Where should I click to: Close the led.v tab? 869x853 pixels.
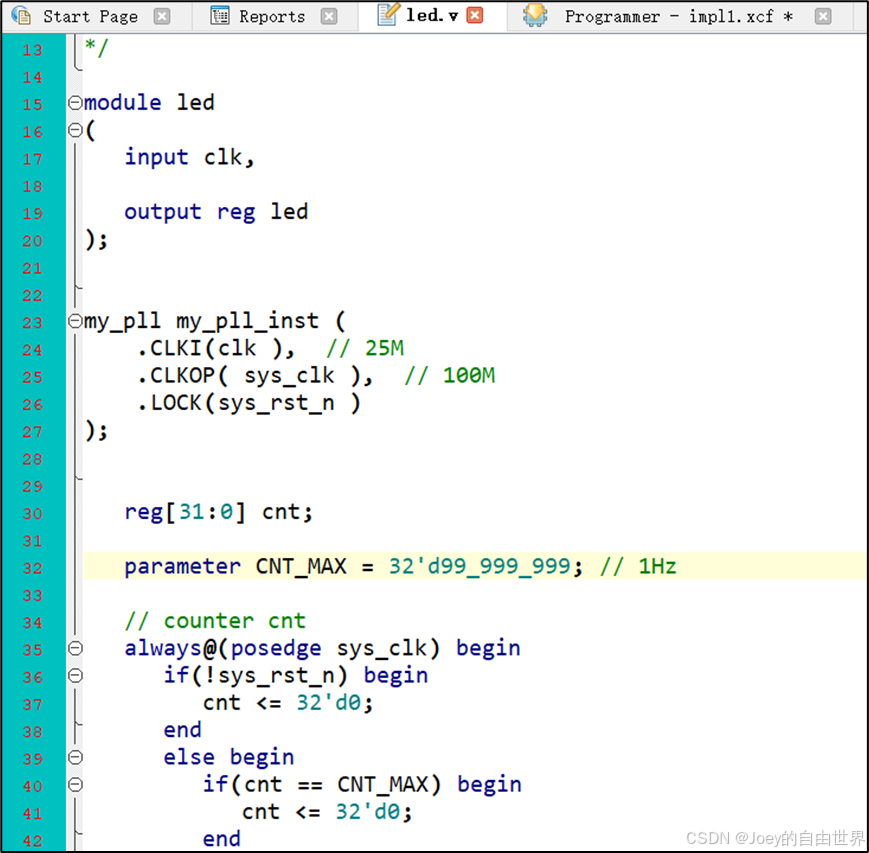click(475, 16)
